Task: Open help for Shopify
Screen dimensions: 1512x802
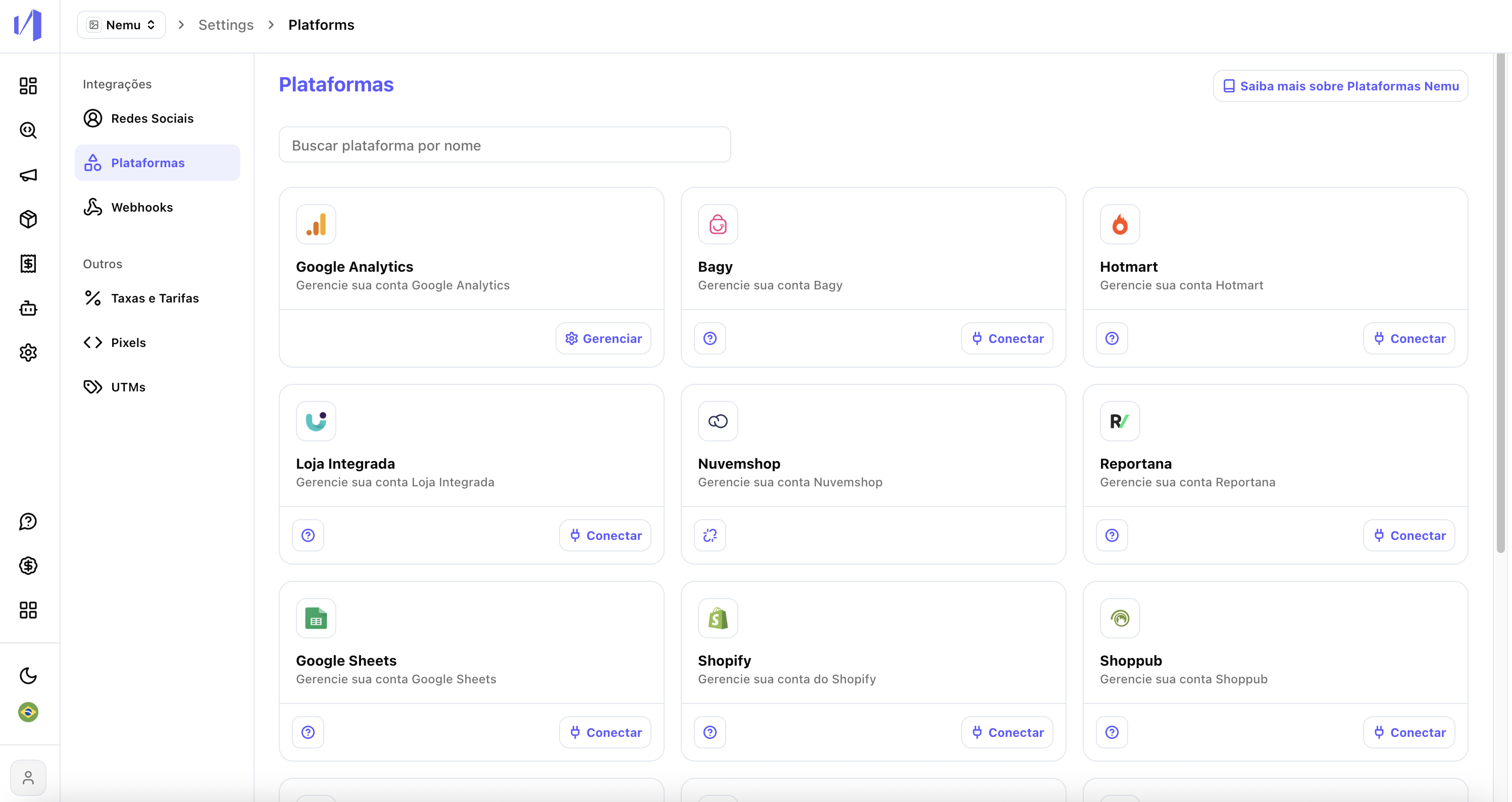Action: (x=710, y=732)
